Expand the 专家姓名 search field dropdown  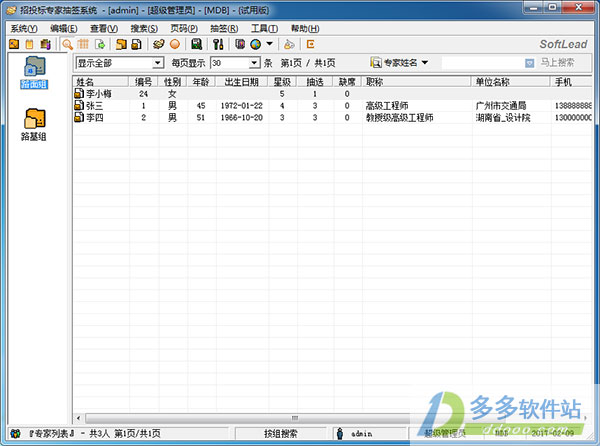(425, 62)
